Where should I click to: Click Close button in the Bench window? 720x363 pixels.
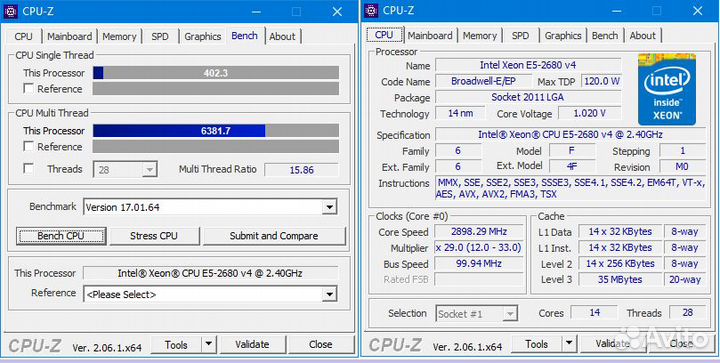(321, 344)
